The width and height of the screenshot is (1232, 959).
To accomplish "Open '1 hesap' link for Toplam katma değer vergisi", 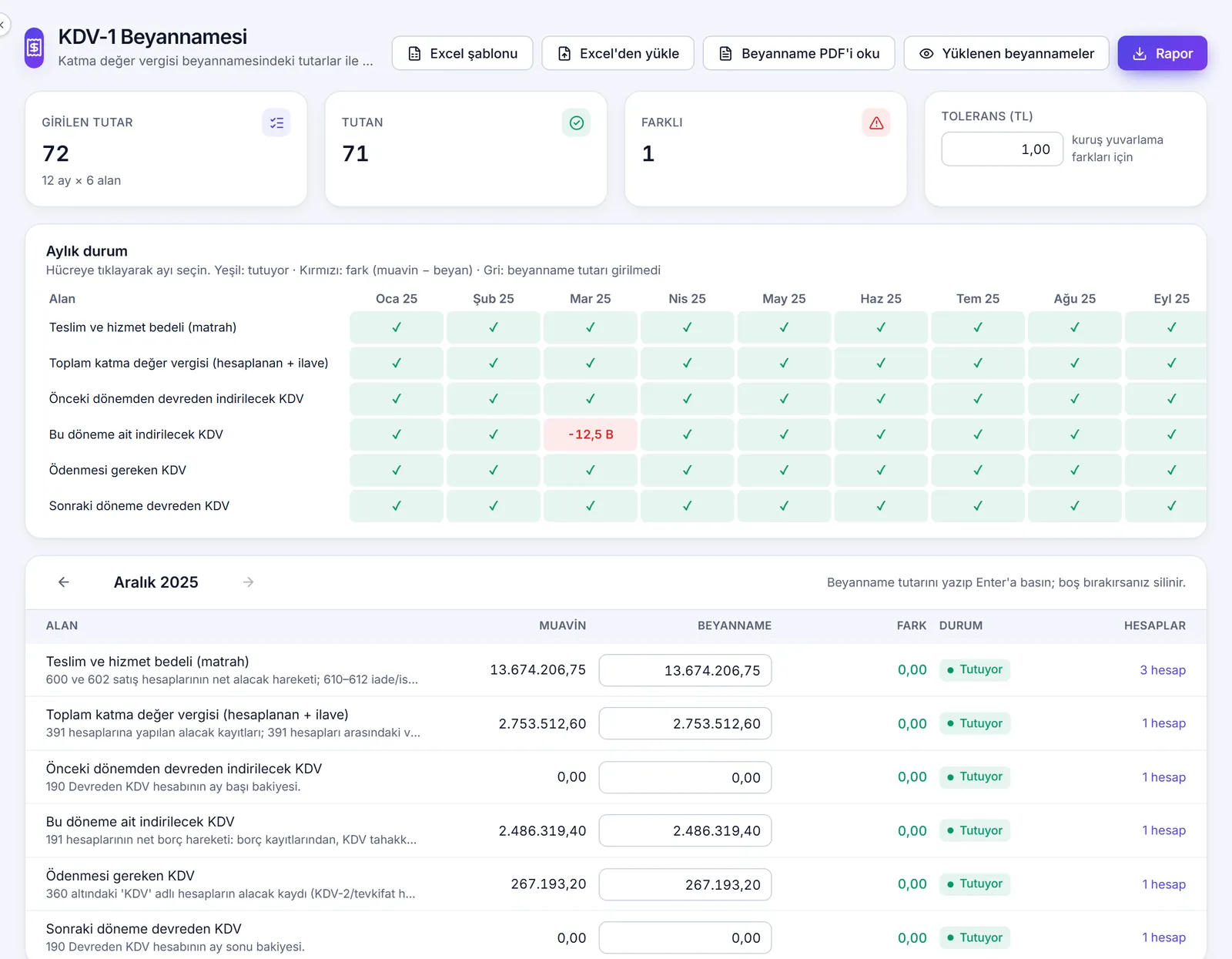I will (x=1163, y=723).
